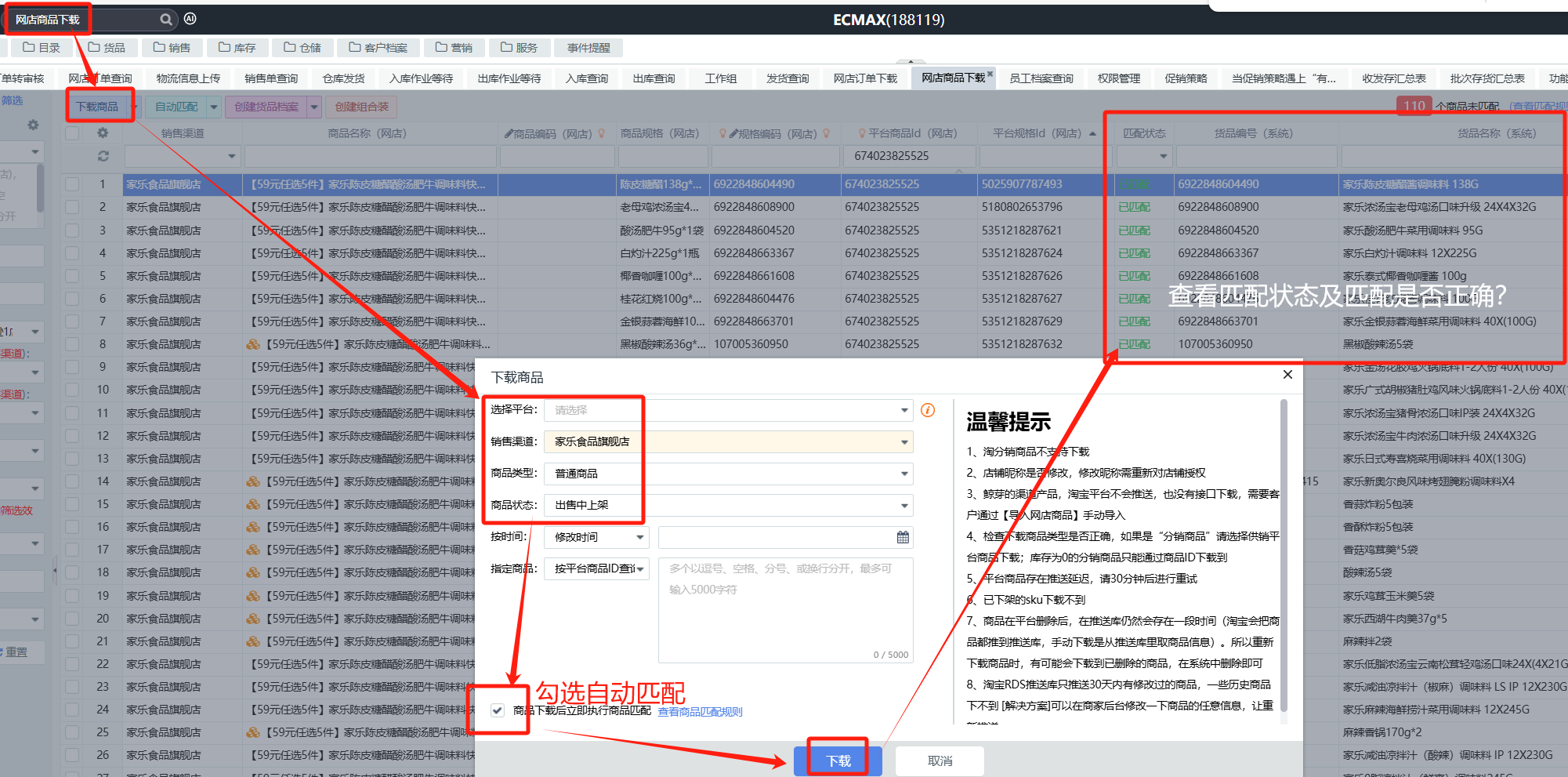The image size is (1568, 777).
Task: Open the 目录 folder menu
Action: (42, 48)
